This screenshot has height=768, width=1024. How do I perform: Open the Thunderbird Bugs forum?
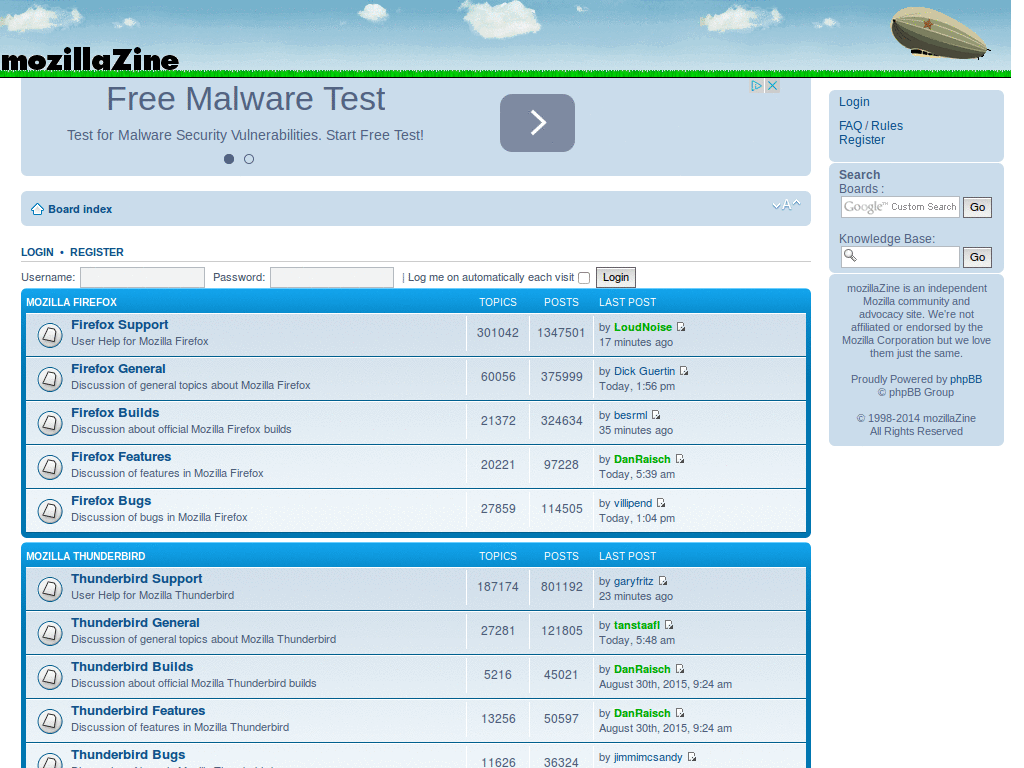[x=128, y=754]
